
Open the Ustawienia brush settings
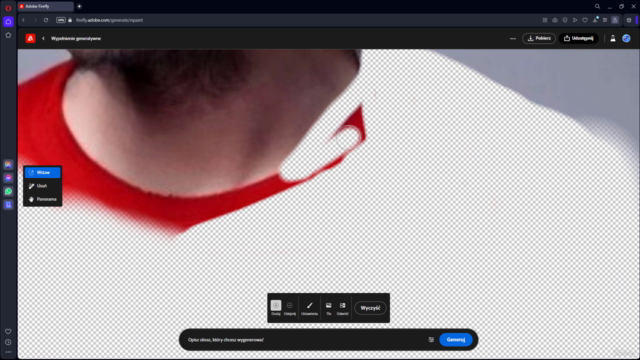click(x=309, y=308)
